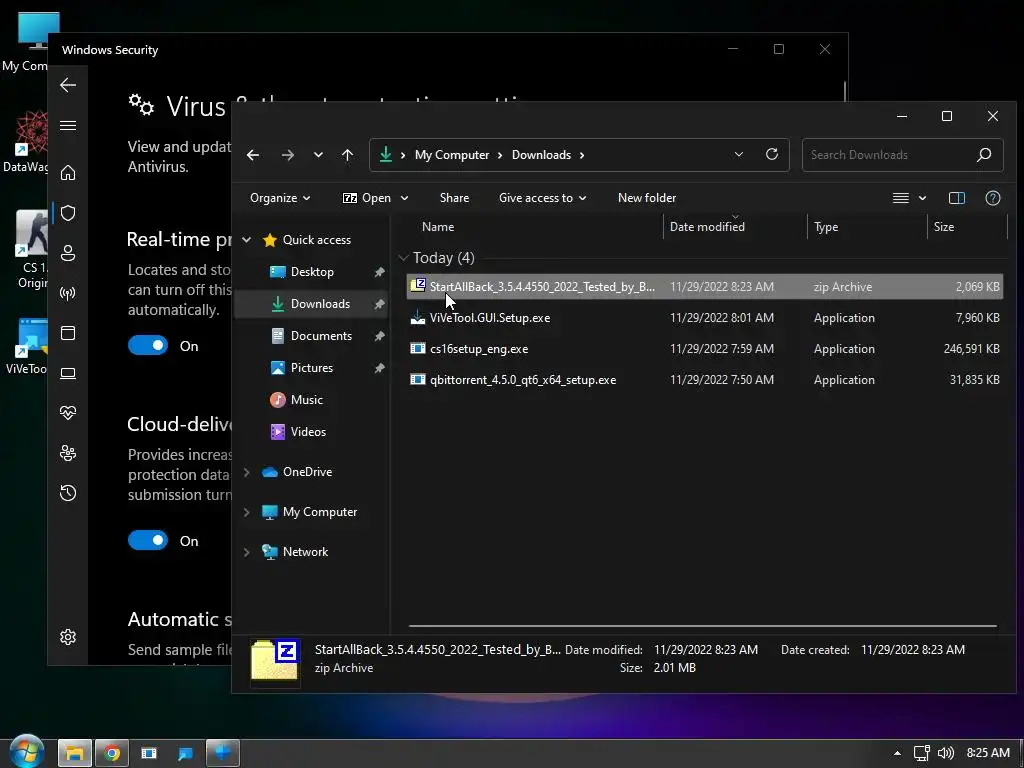
Task: Go back in Windows Security
Action: tap(68, 85)
